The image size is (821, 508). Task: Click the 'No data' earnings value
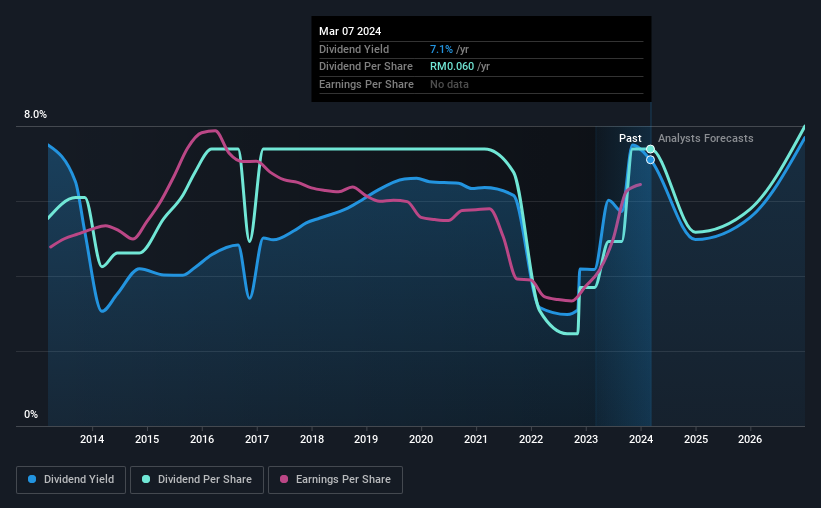click(449, 84)
